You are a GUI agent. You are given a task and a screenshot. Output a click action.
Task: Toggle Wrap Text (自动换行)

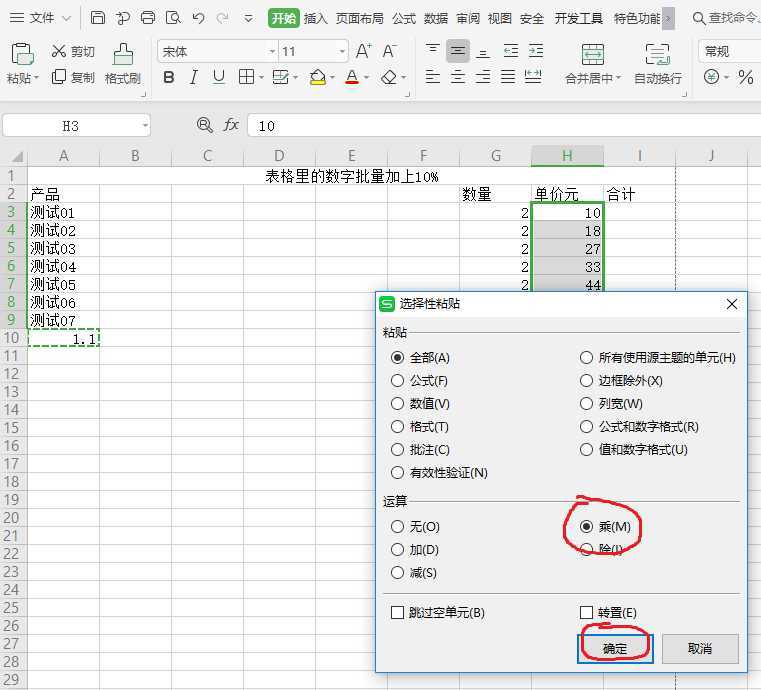point(658,64)
